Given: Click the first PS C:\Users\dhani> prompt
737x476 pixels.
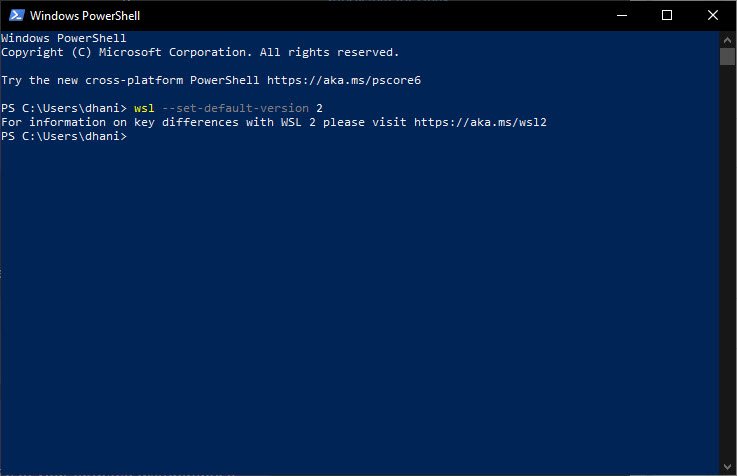Looking at the screenshot, I should point(64,108).
